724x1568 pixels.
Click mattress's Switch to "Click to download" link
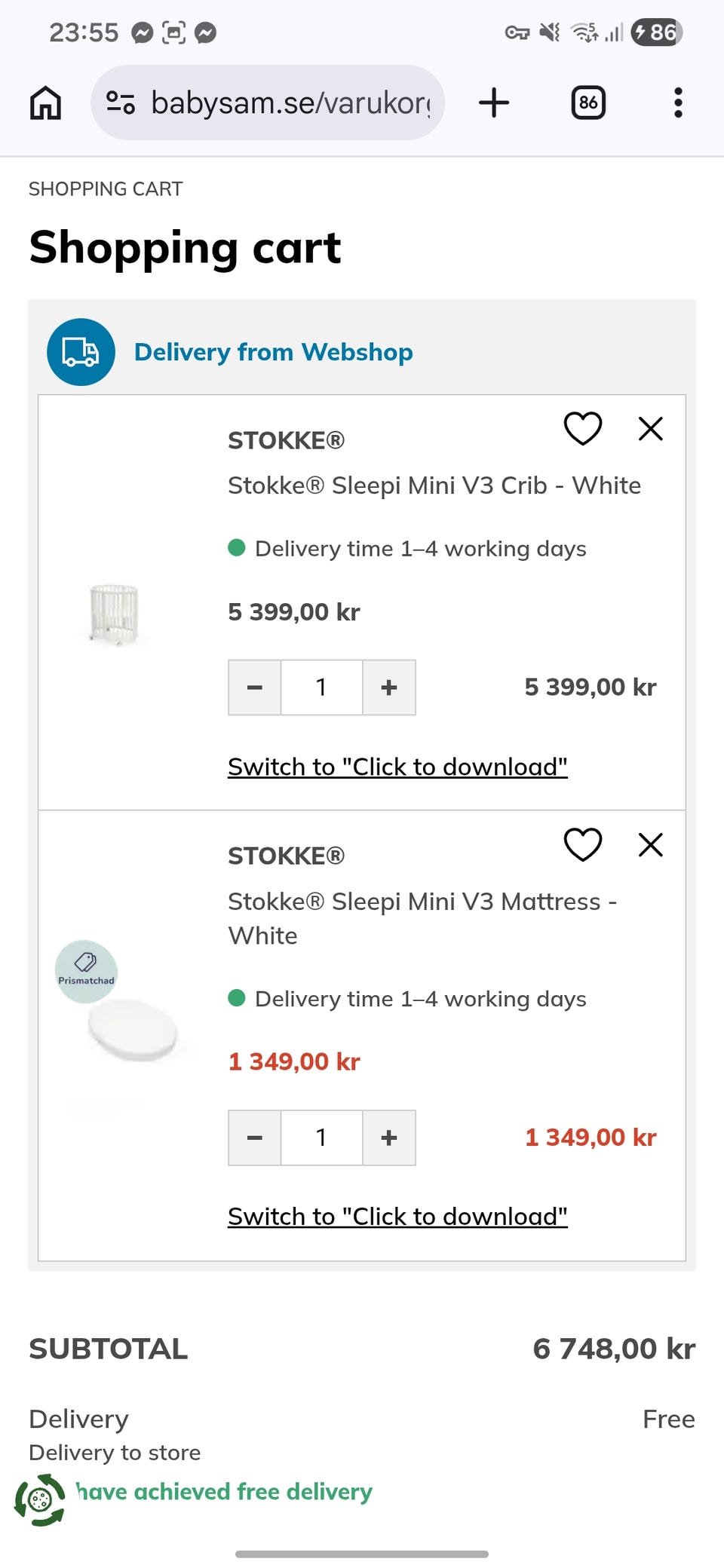397,1217
